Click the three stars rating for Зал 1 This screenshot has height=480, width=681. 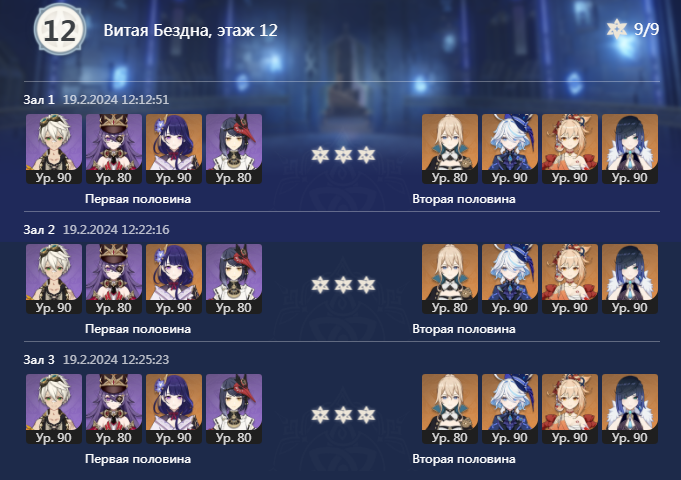pos(343,155)
